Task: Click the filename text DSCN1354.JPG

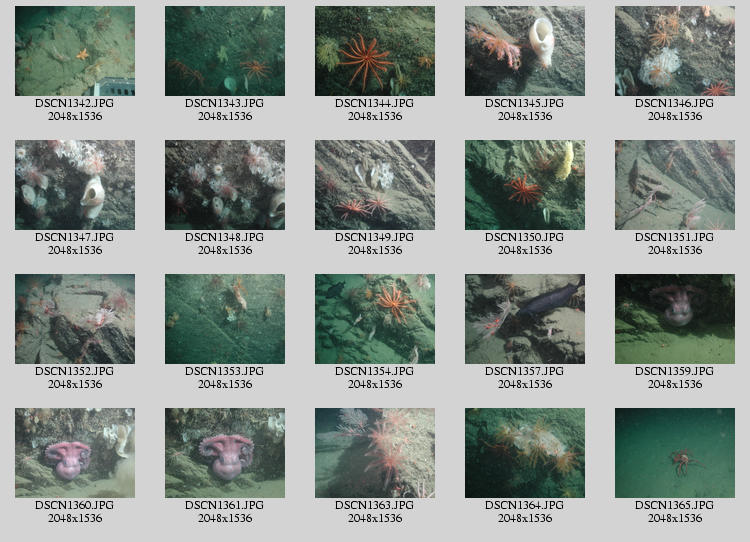Action: [x=375, y=371]
